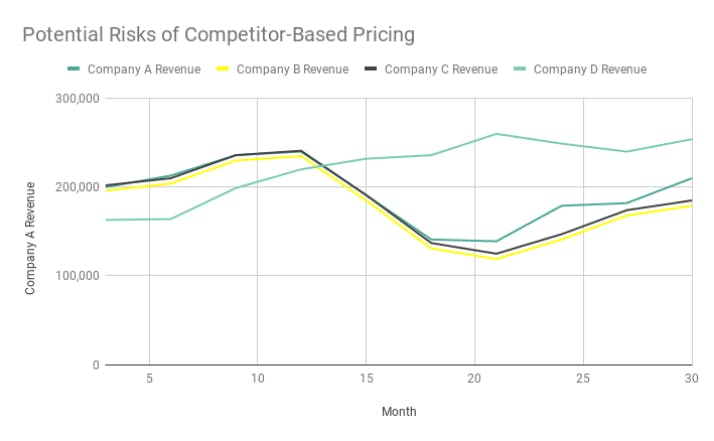Click the 30 x-axis tick label
This screenshot has width=714, height=441.
point(691,380)
